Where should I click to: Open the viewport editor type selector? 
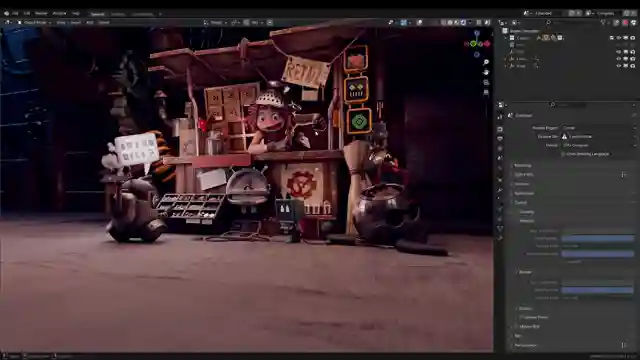tap(8, 22)
